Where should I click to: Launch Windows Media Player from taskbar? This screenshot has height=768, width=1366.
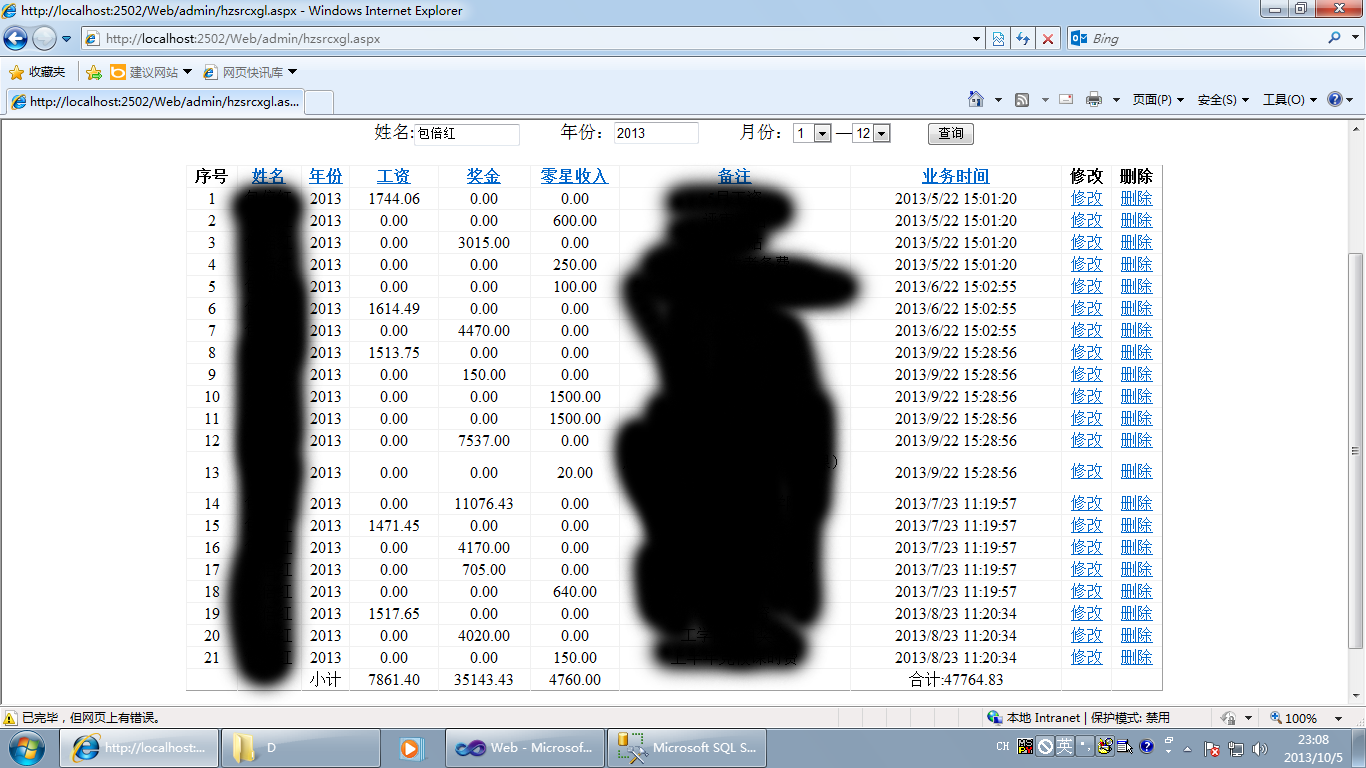pos(412,748)
